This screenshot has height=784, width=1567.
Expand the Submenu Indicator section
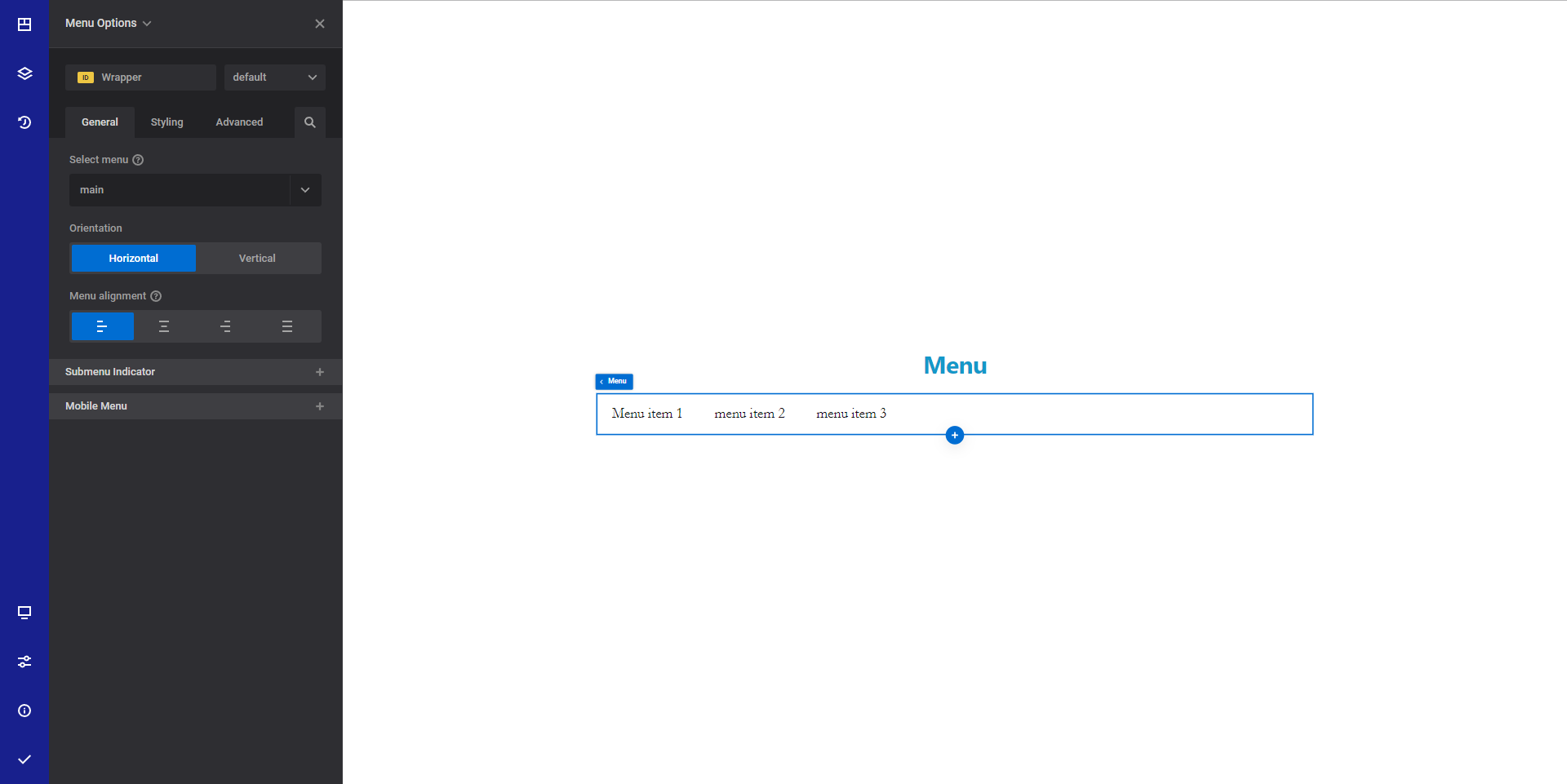[x=319, y=372]
